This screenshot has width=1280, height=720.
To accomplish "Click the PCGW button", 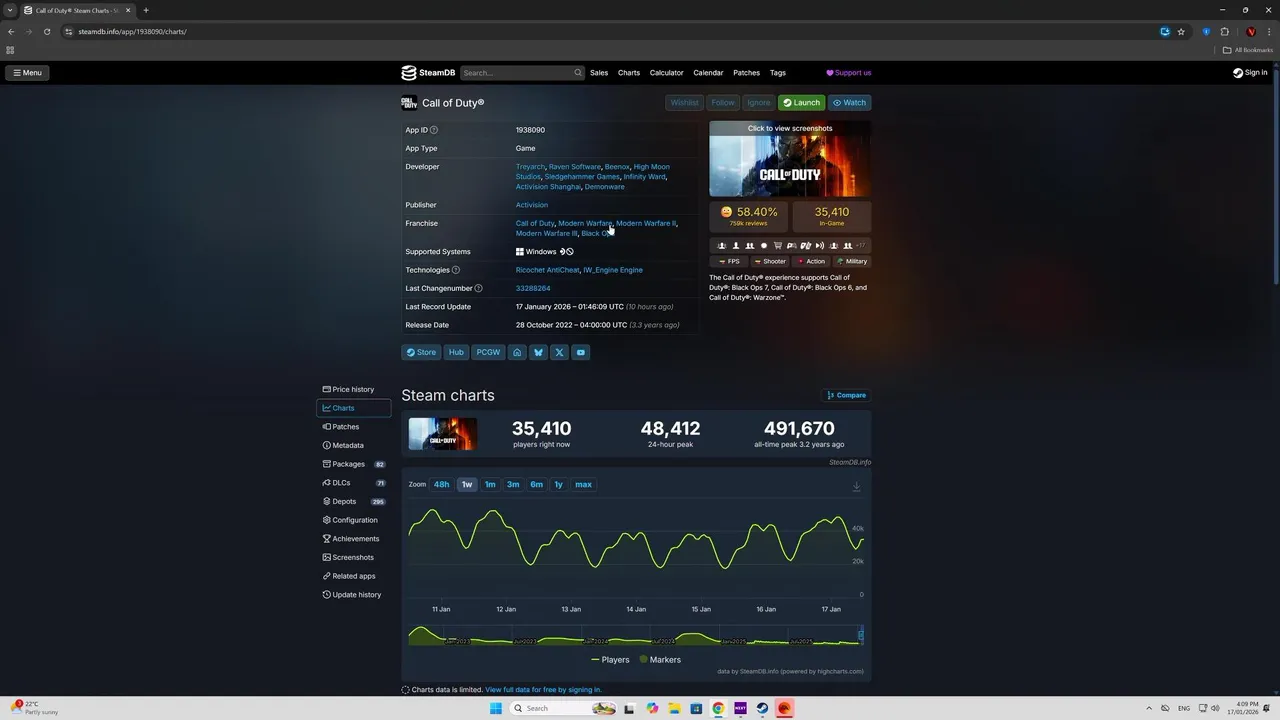I will tap(488, 352).
